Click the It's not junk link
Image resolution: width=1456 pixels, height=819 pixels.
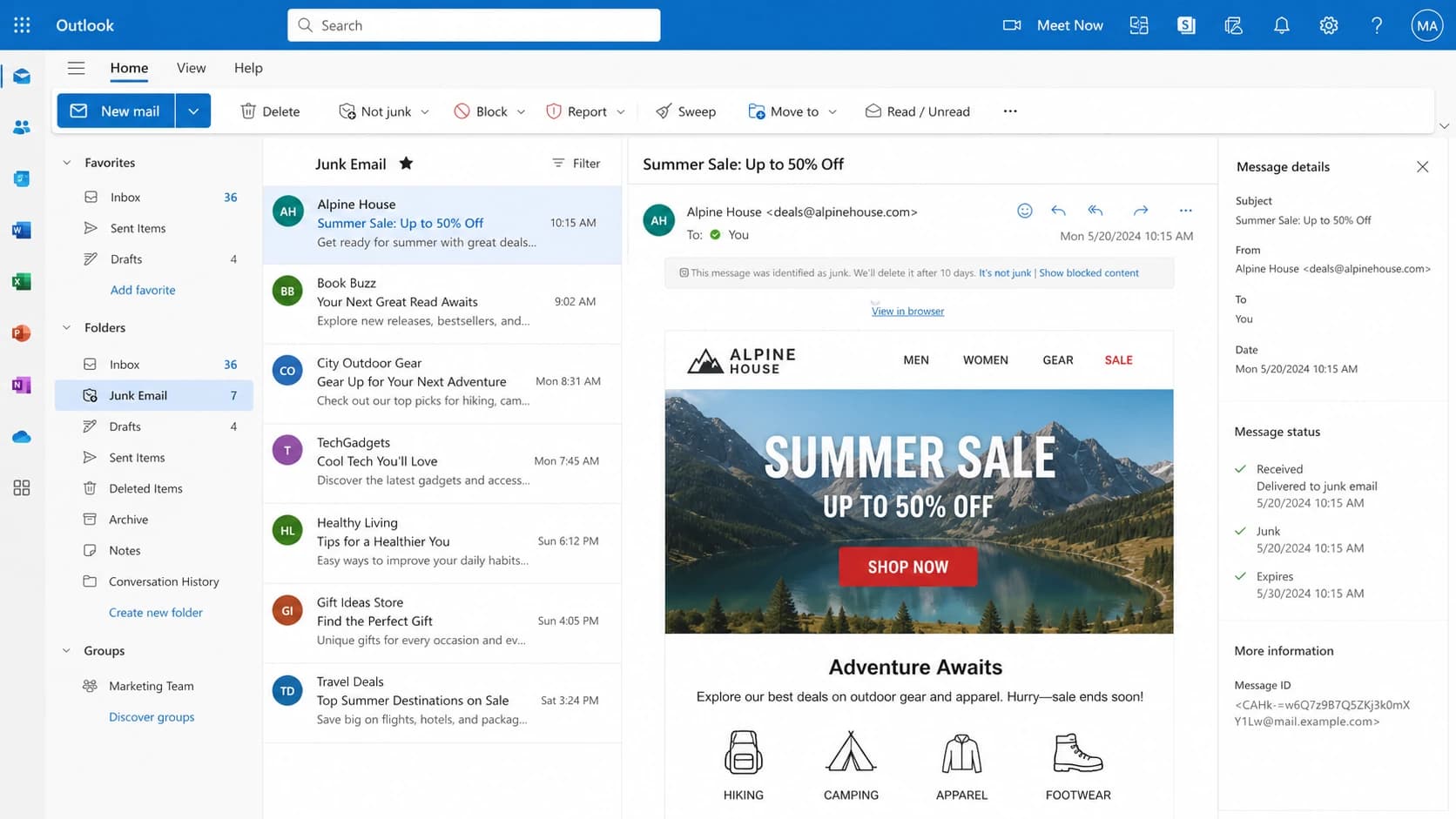[x=1005, y=273]
